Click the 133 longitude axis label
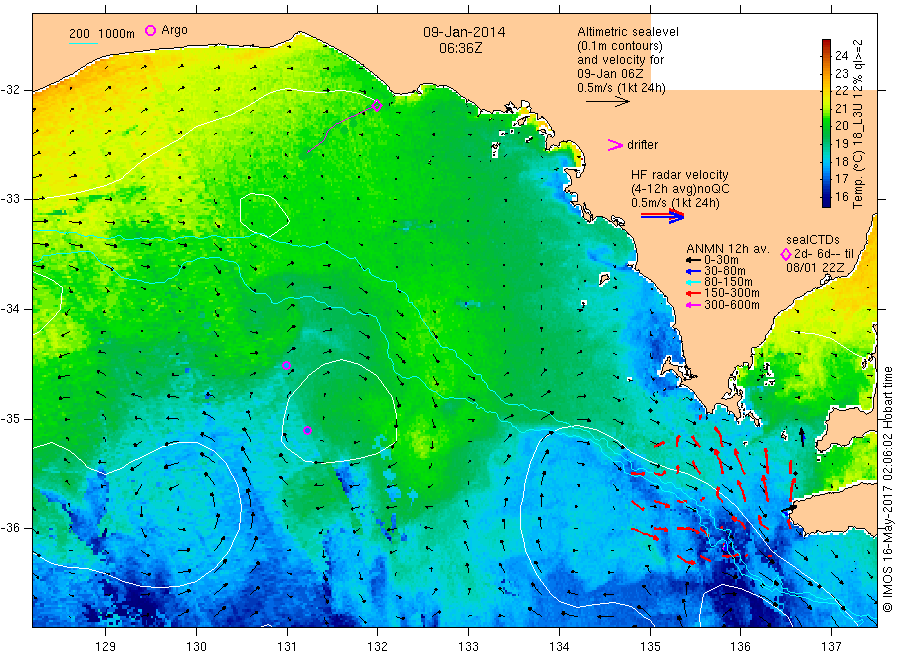Viewport: 900px width, 660px height. pyautogui.click(x=468, y=647)
